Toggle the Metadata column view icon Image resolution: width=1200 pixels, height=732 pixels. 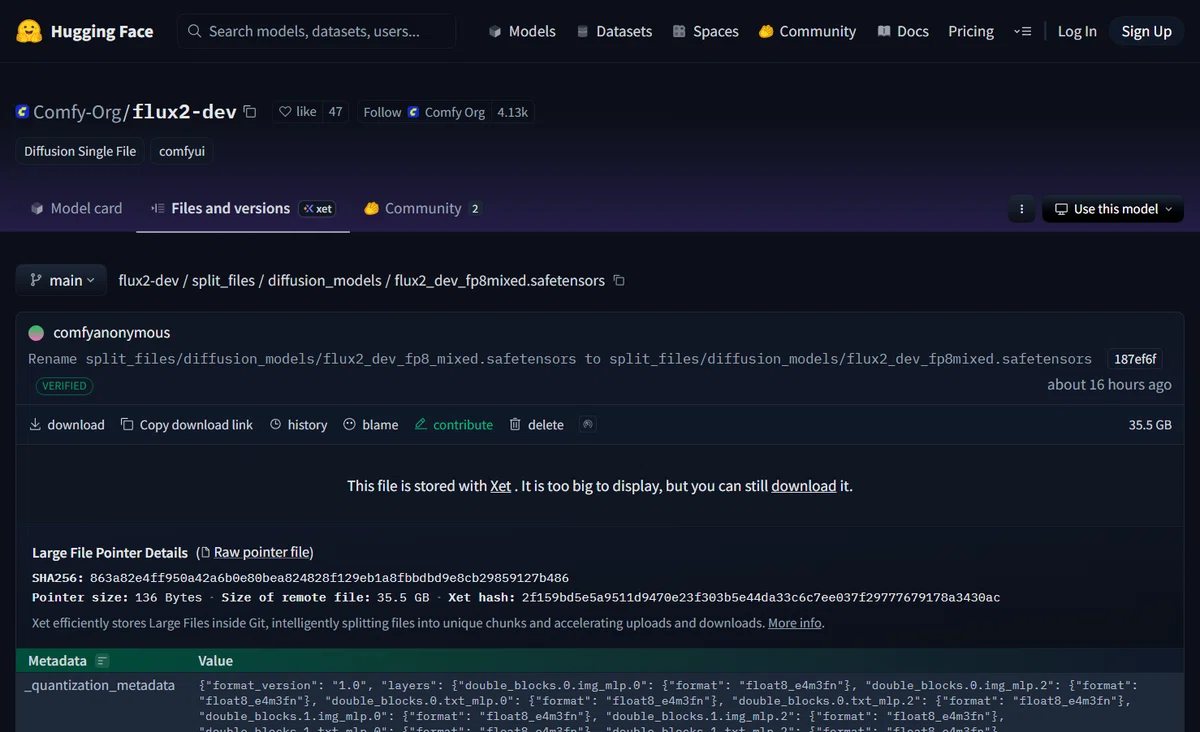[x=102, y=661]
